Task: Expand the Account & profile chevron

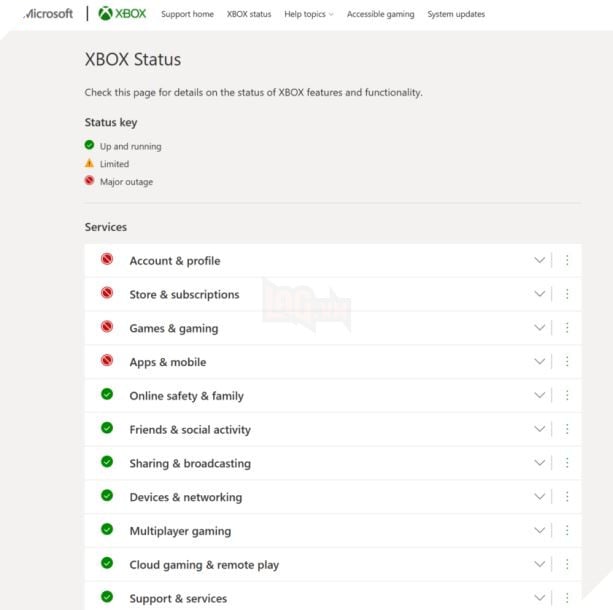Action: coord(540,260)
